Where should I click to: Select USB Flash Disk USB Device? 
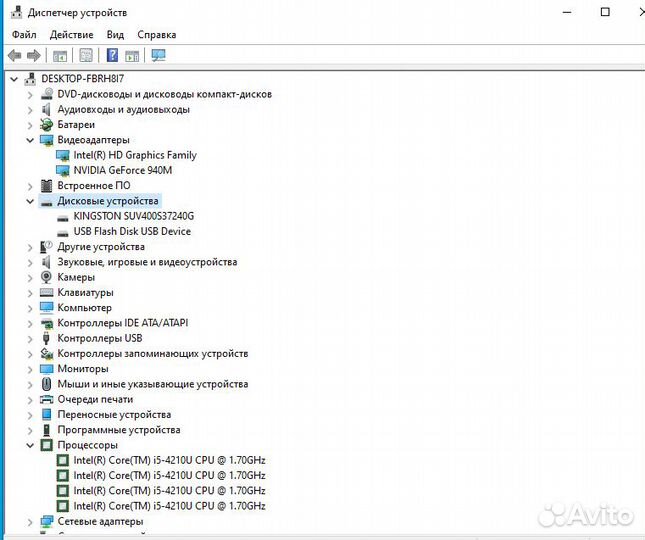coord(132,232)
